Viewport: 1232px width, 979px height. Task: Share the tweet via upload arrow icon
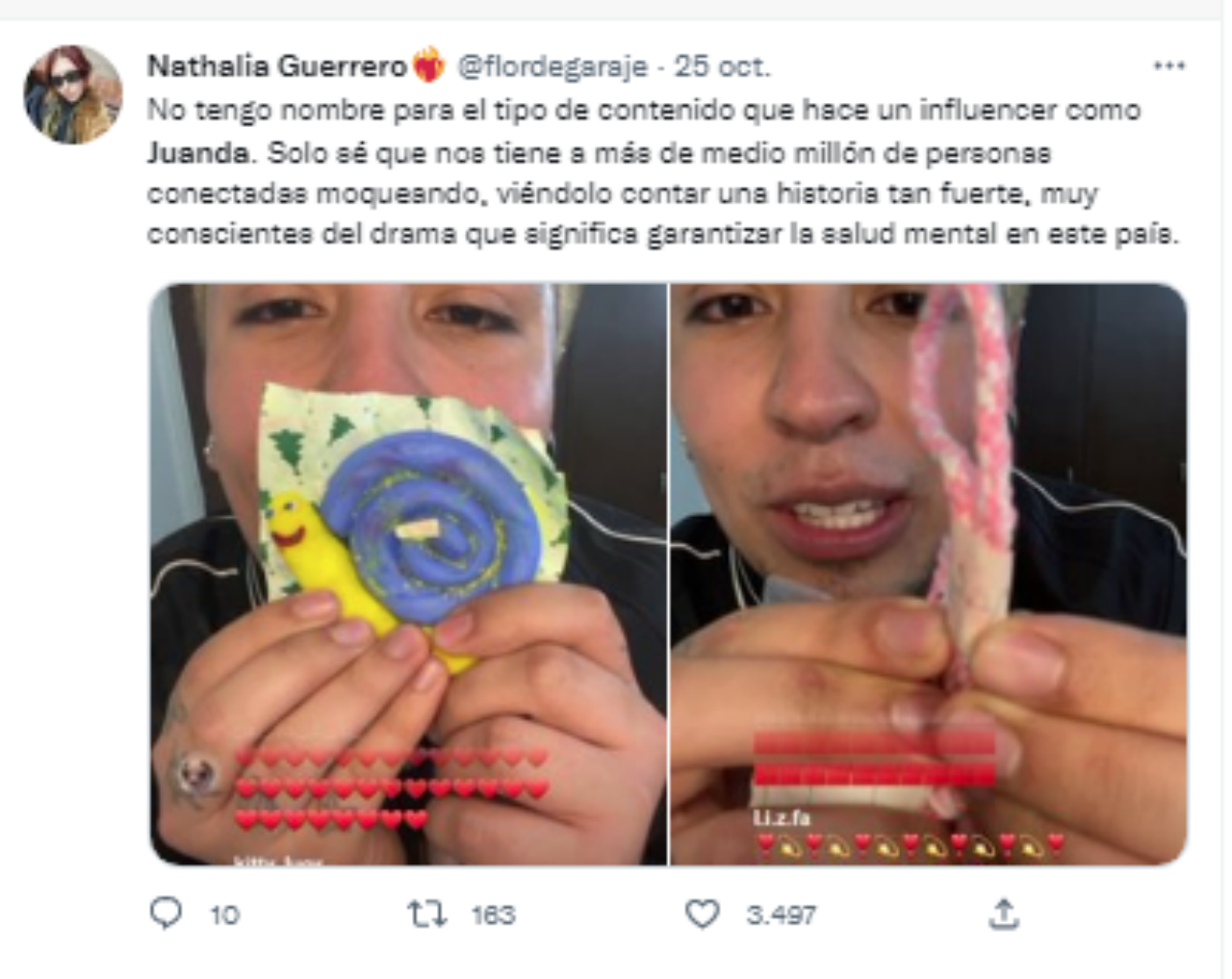click(x=1003, y=914)
